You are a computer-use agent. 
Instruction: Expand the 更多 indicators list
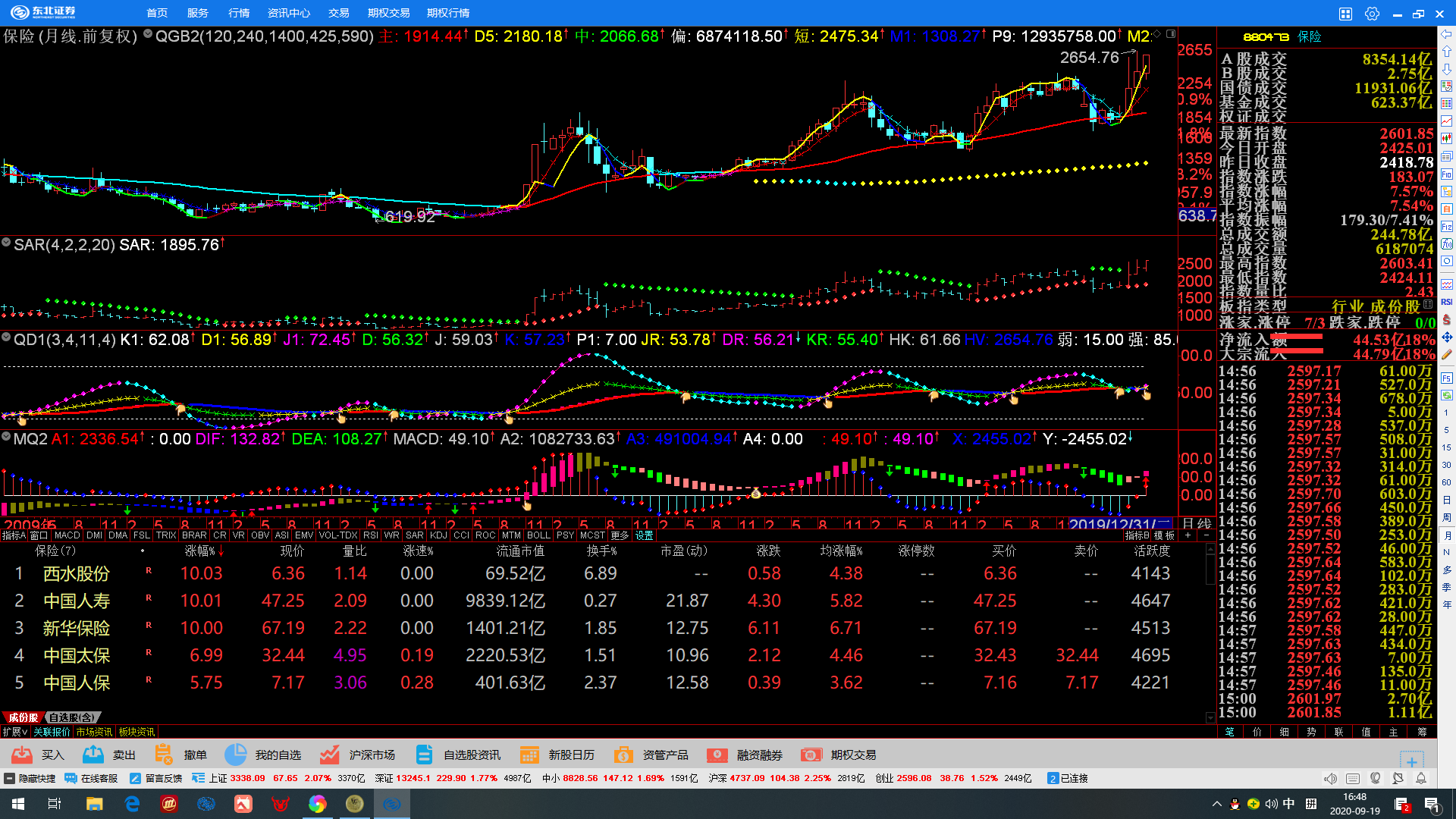click(x=620, y=535)
